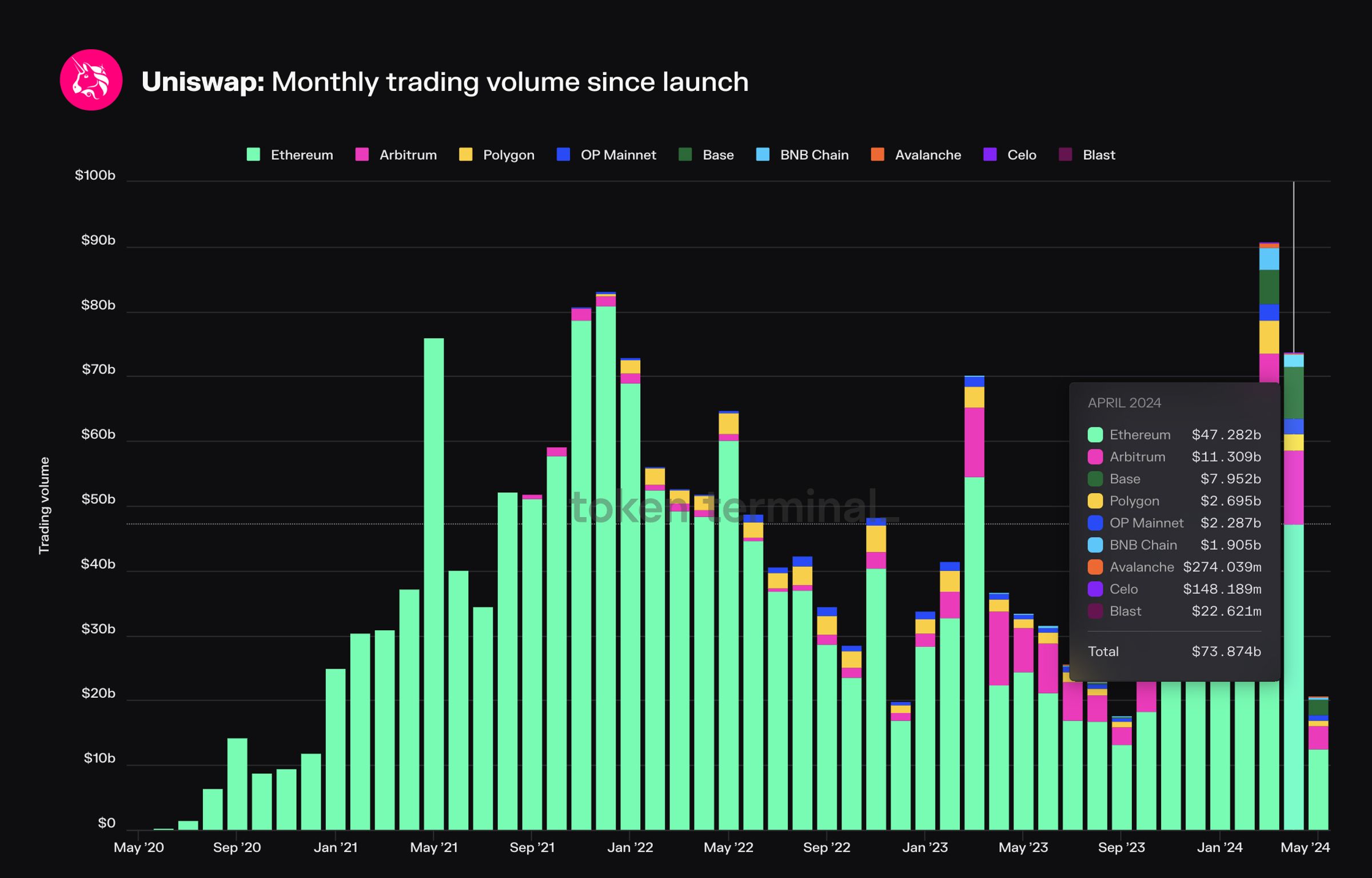Click the Arbitrum swatch in the tooltip
The height and width of the screenshot is (878, 1372).
click(x=1095, y=457)
